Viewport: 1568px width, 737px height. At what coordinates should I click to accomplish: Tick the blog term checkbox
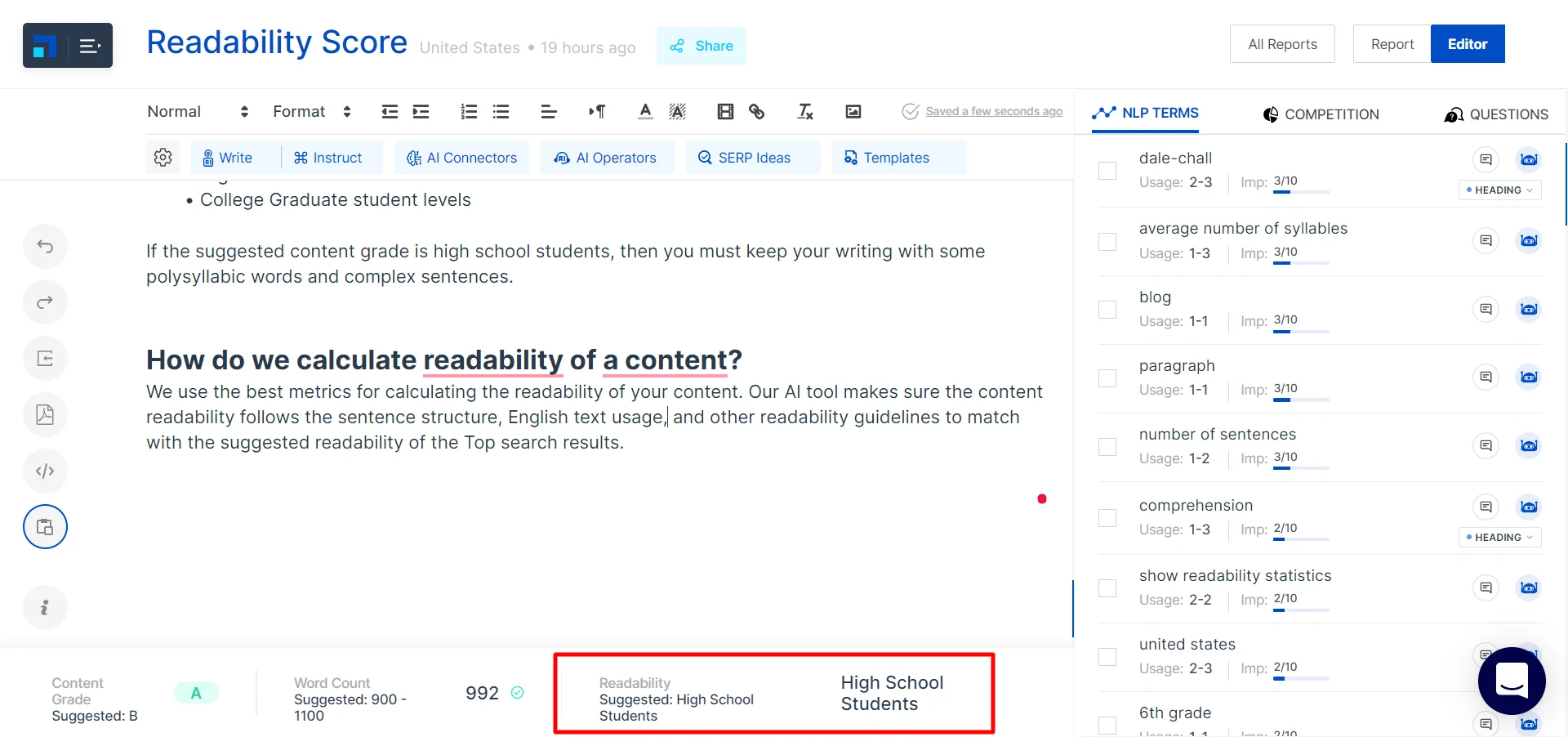point(1107,310)
